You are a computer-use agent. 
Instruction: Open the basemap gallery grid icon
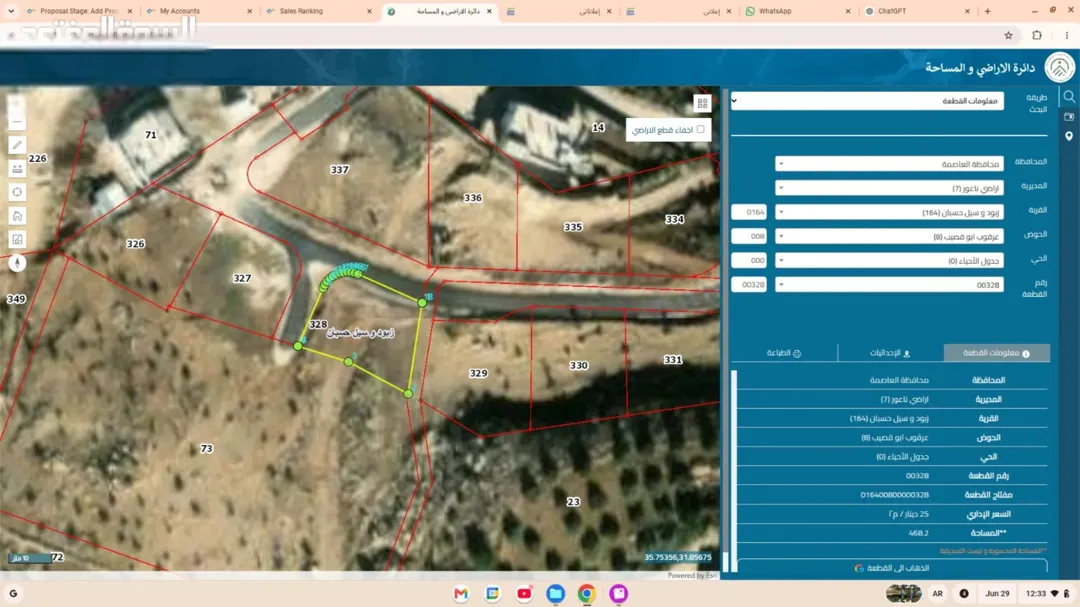(702, 103)
